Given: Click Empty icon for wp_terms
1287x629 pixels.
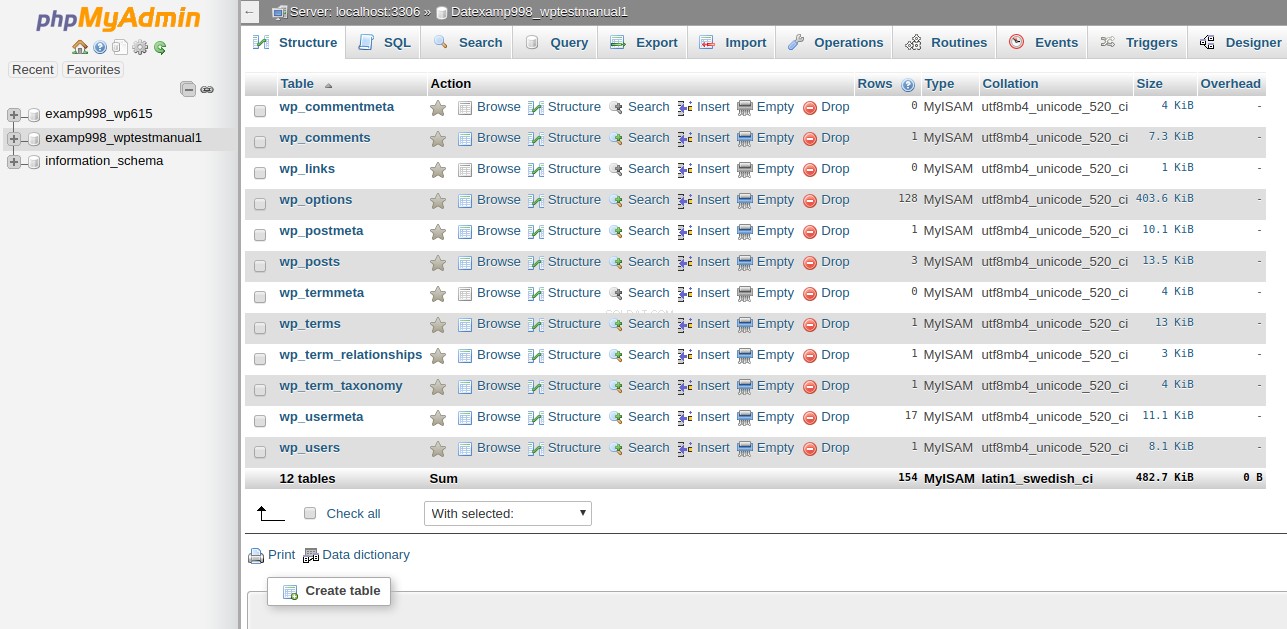Looking at the screenshot, I should click(x=745, y=325).
